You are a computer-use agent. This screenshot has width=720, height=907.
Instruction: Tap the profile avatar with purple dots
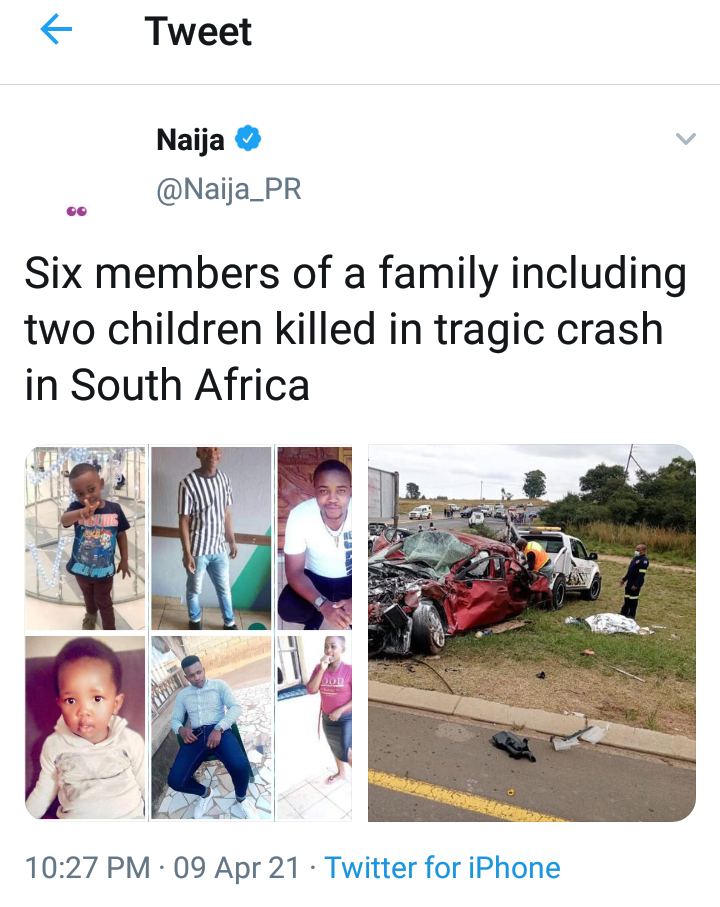76,212
